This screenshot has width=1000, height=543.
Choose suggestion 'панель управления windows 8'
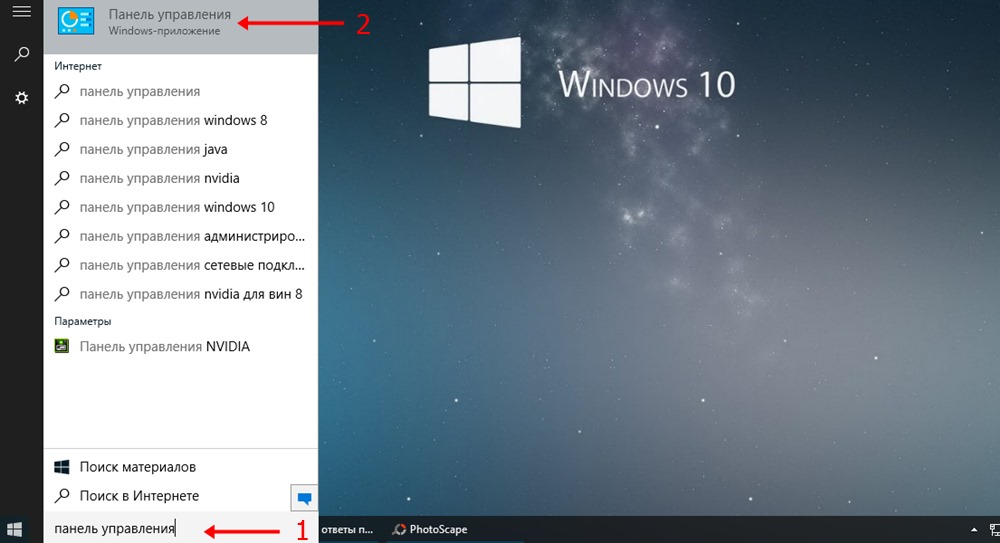click(173, 121)
